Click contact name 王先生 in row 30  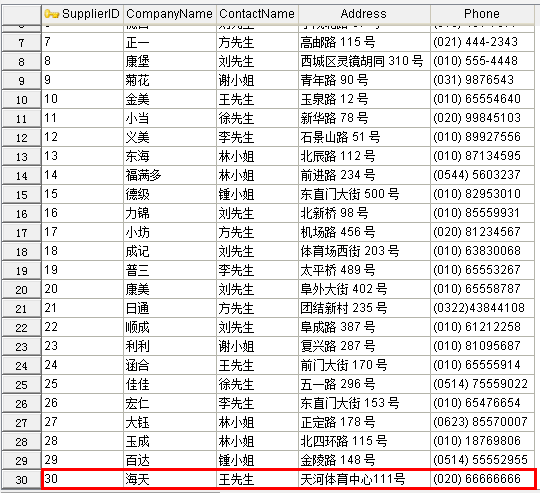point(257,479)
